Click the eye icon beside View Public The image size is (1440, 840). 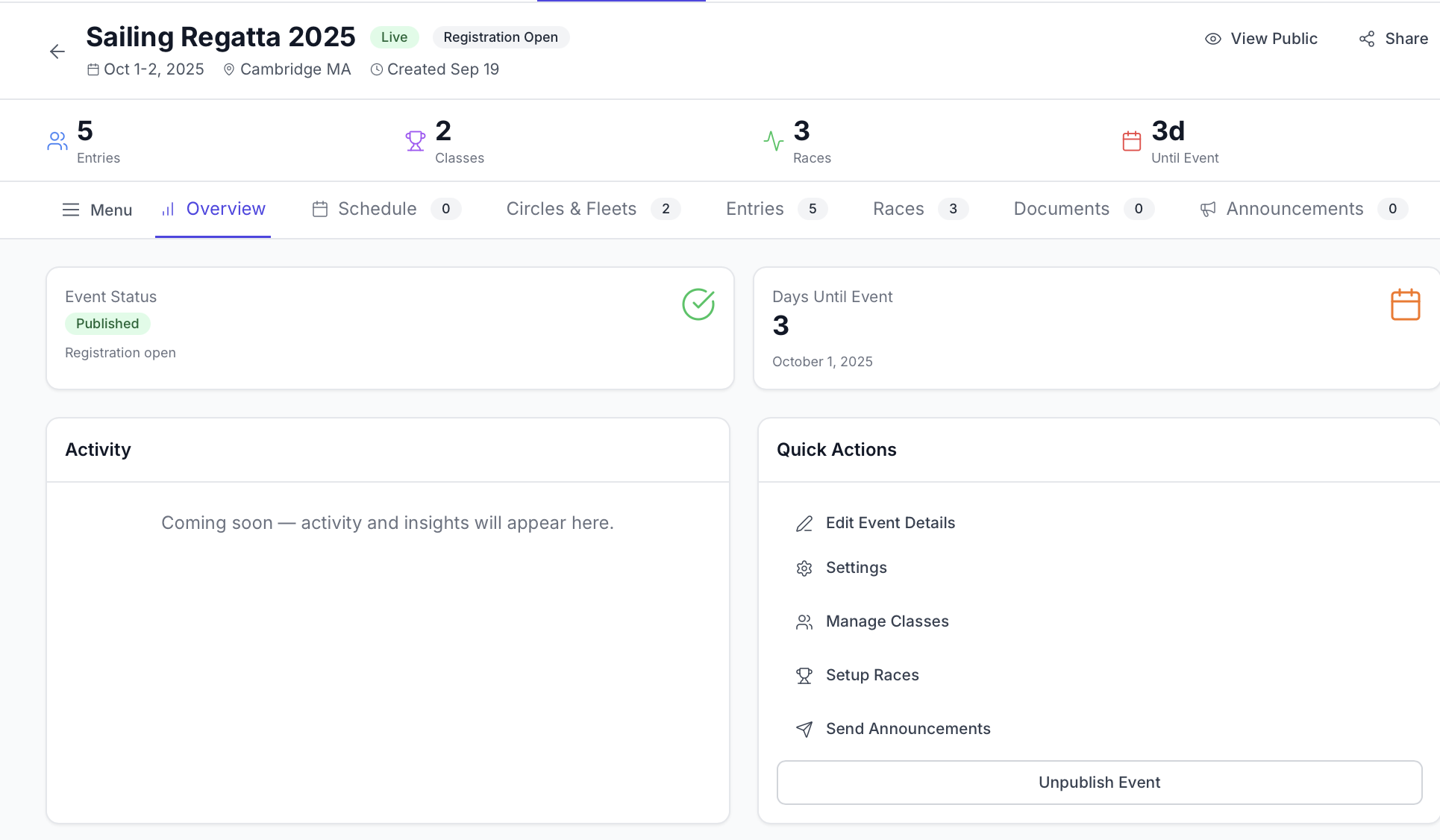1212,38
